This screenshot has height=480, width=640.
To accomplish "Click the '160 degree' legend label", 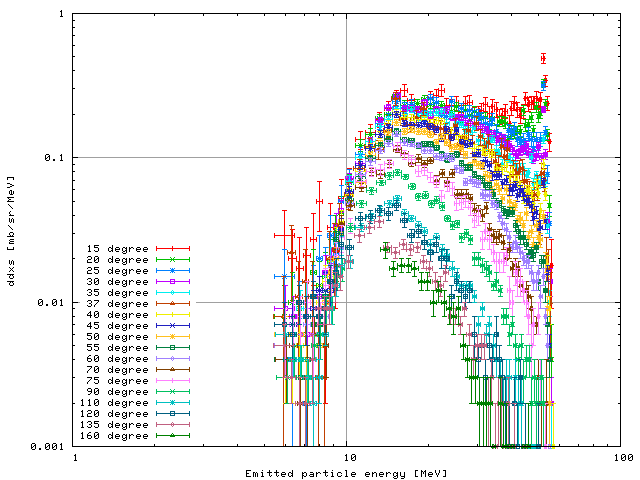I will click(x=114, y=436).
